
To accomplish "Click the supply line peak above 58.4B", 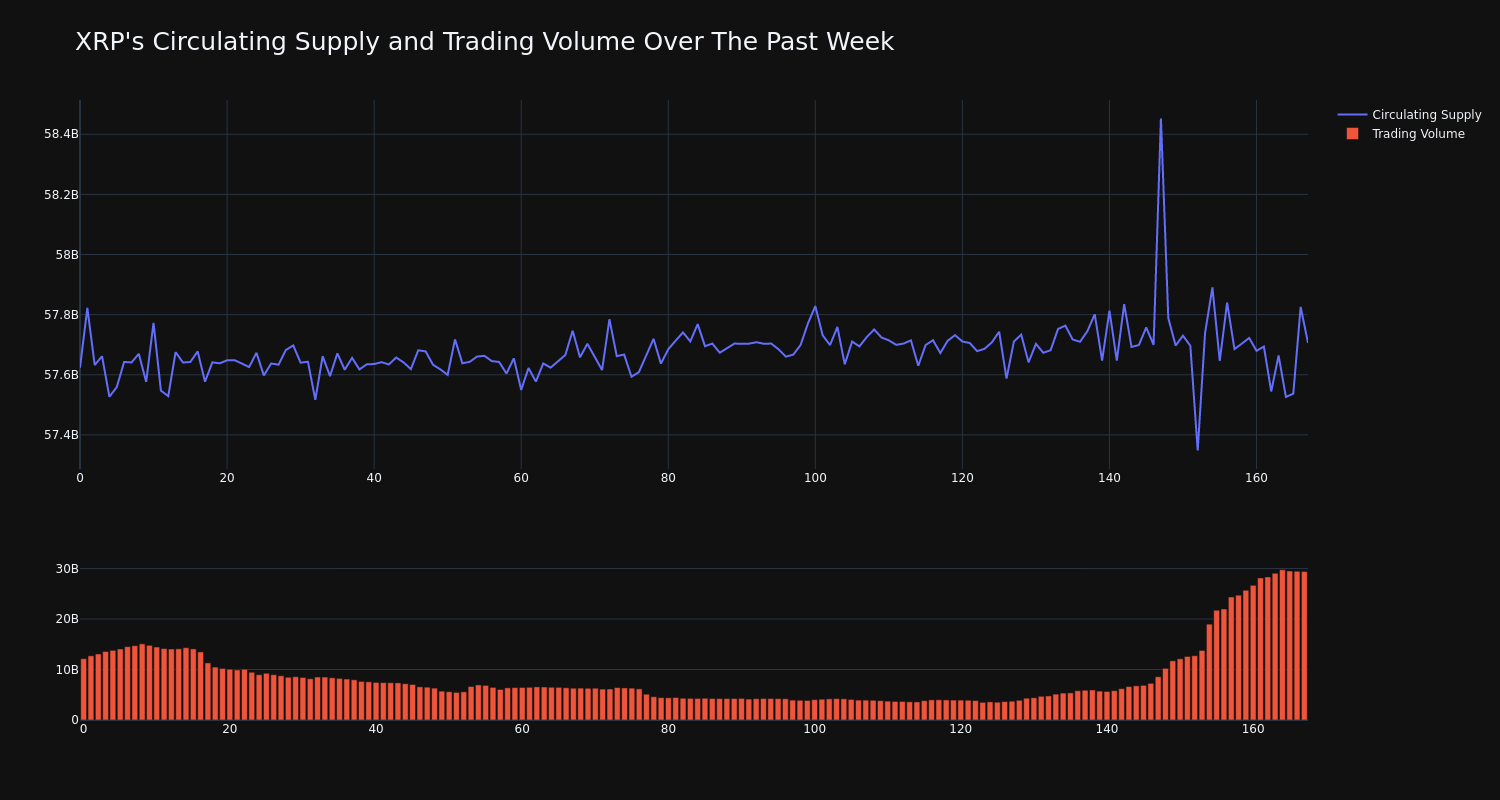I will [x=1161, y=120].
